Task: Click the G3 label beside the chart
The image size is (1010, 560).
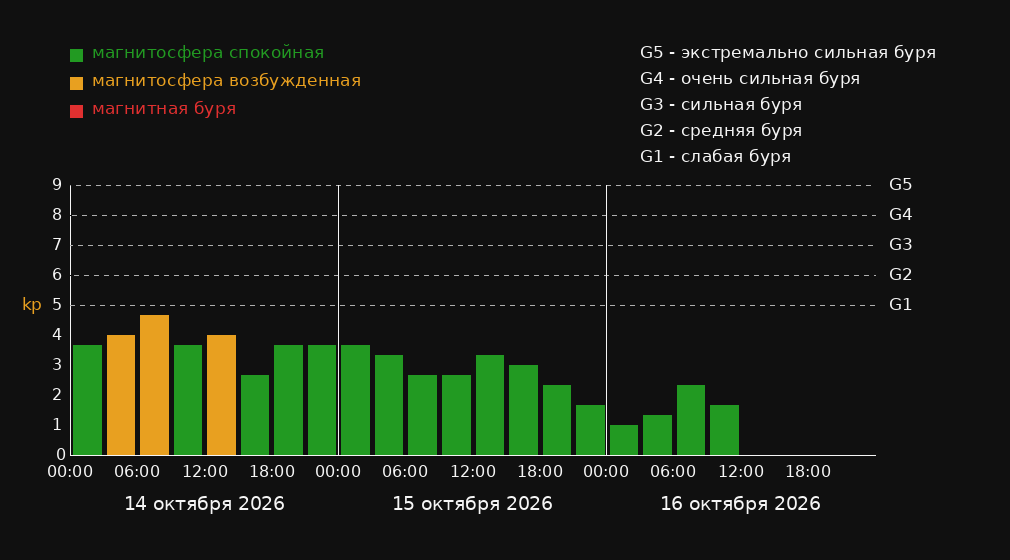Action: (x=900, y=245)
